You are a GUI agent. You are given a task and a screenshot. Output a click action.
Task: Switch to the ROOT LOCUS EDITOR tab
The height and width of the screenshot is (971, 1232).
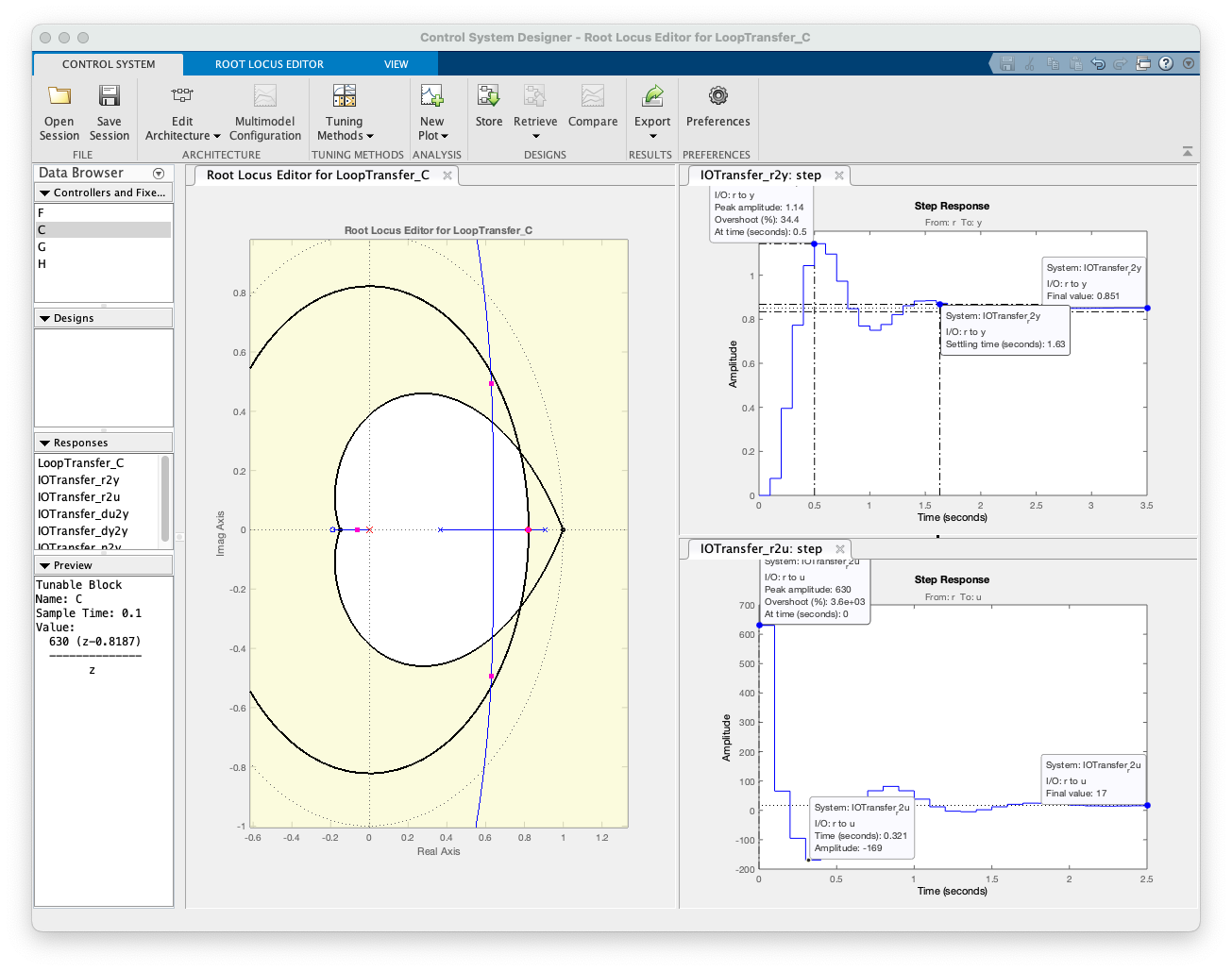[x=269, y=64]
